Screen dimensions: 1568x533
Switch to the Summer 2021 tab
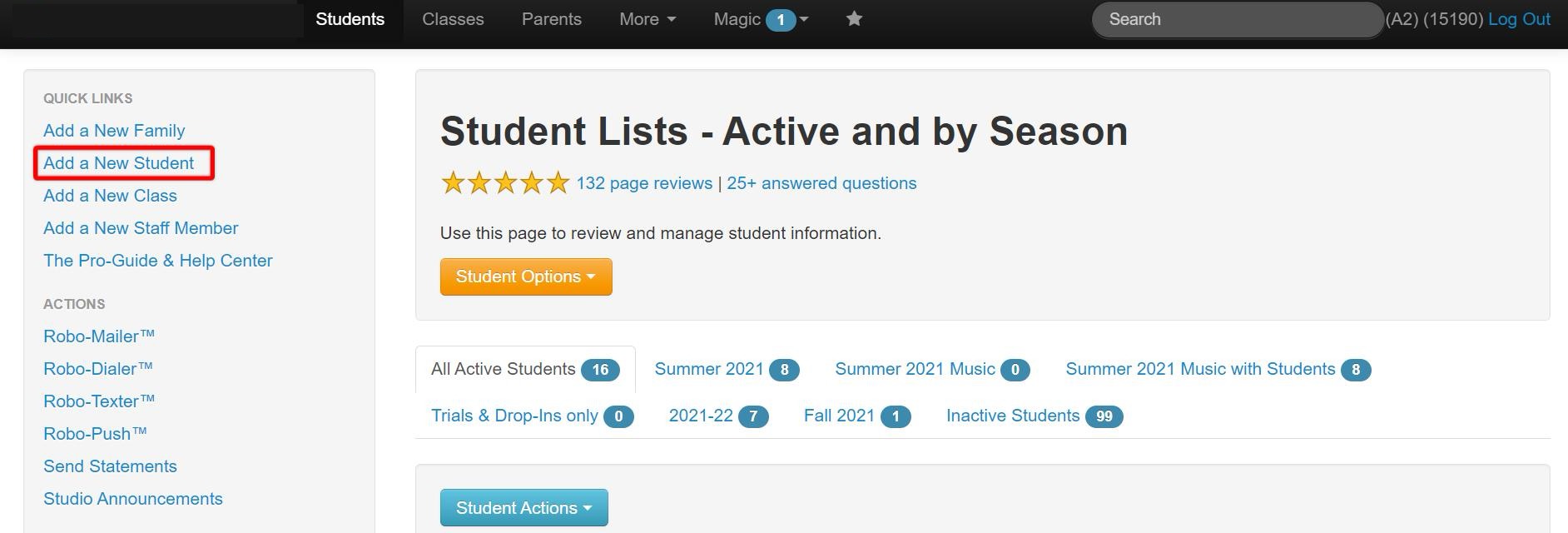726,369
